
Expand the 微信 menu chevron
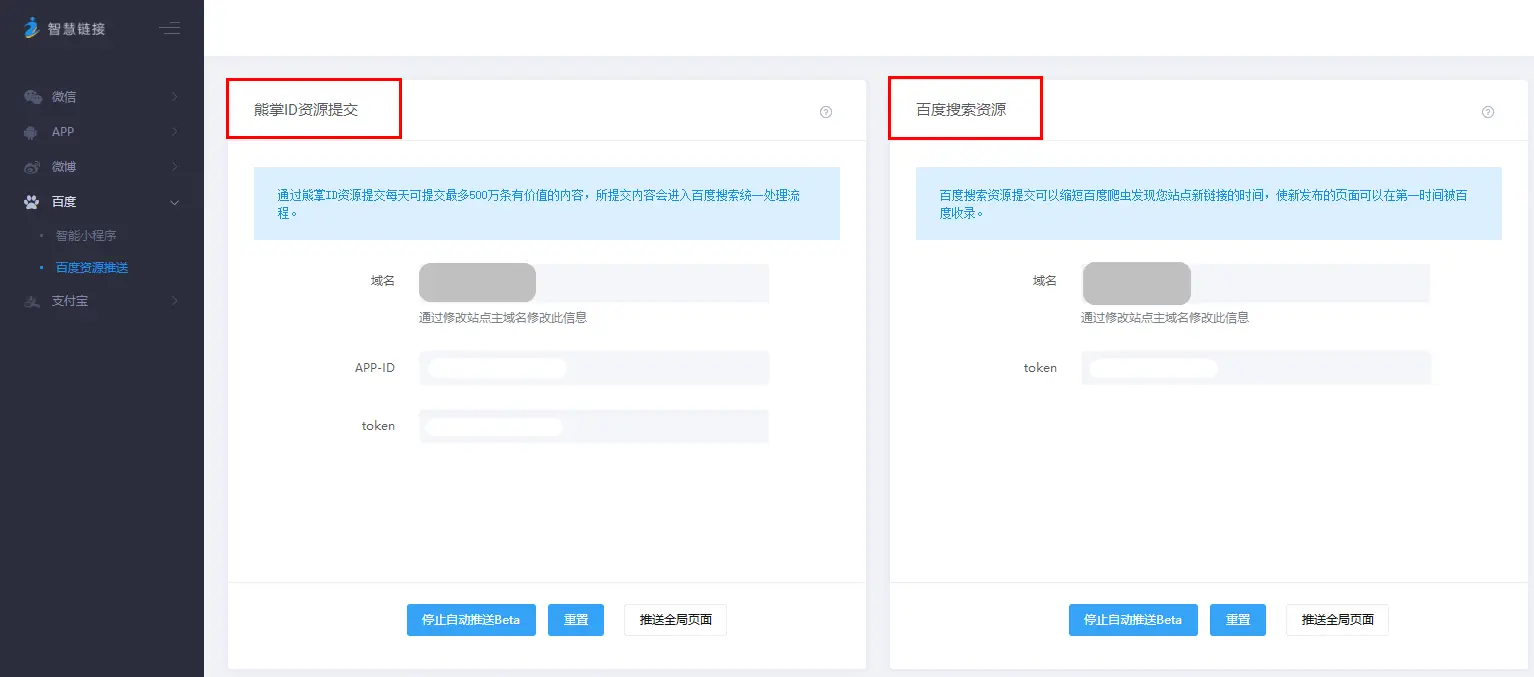click(175, 97)
